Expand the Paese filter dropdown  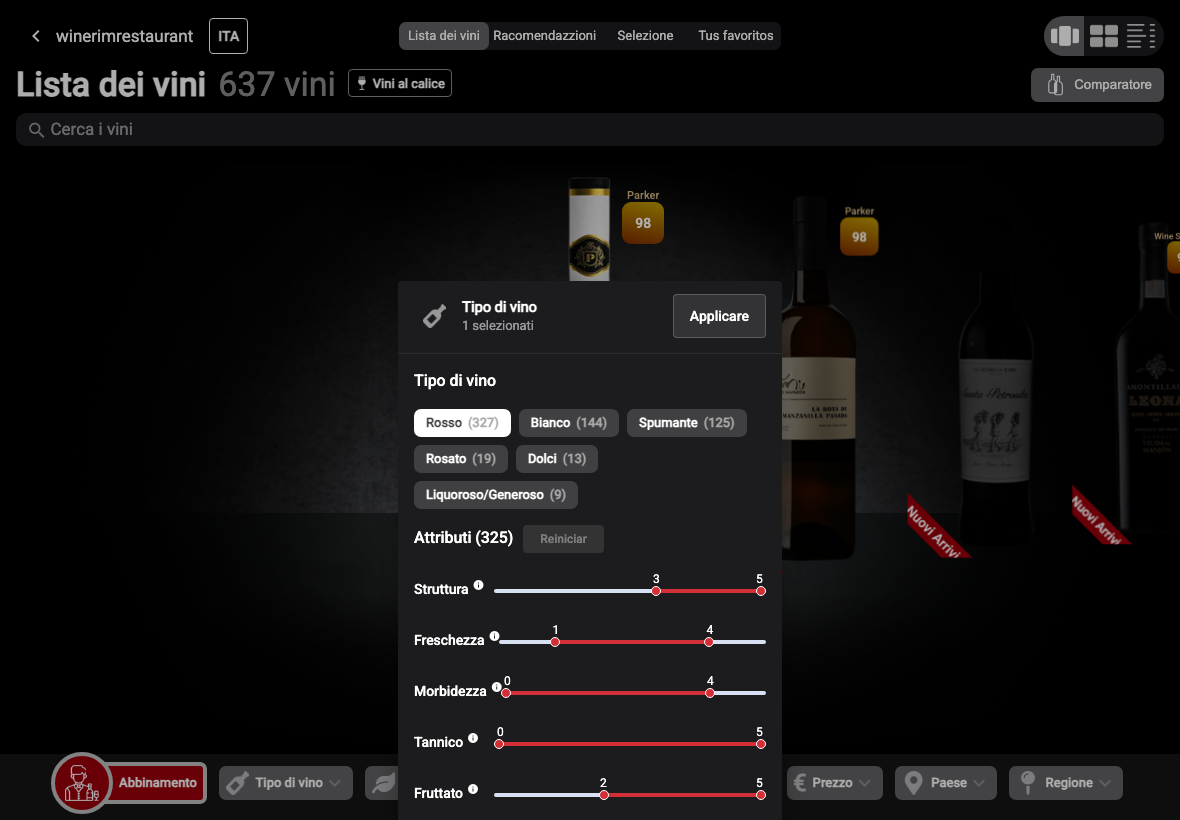click(946, 783)
